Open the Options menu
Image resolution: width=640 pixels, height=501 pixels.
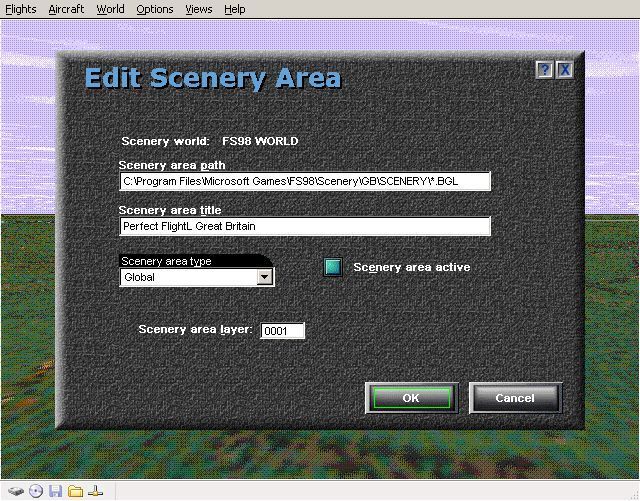(155, 9)
